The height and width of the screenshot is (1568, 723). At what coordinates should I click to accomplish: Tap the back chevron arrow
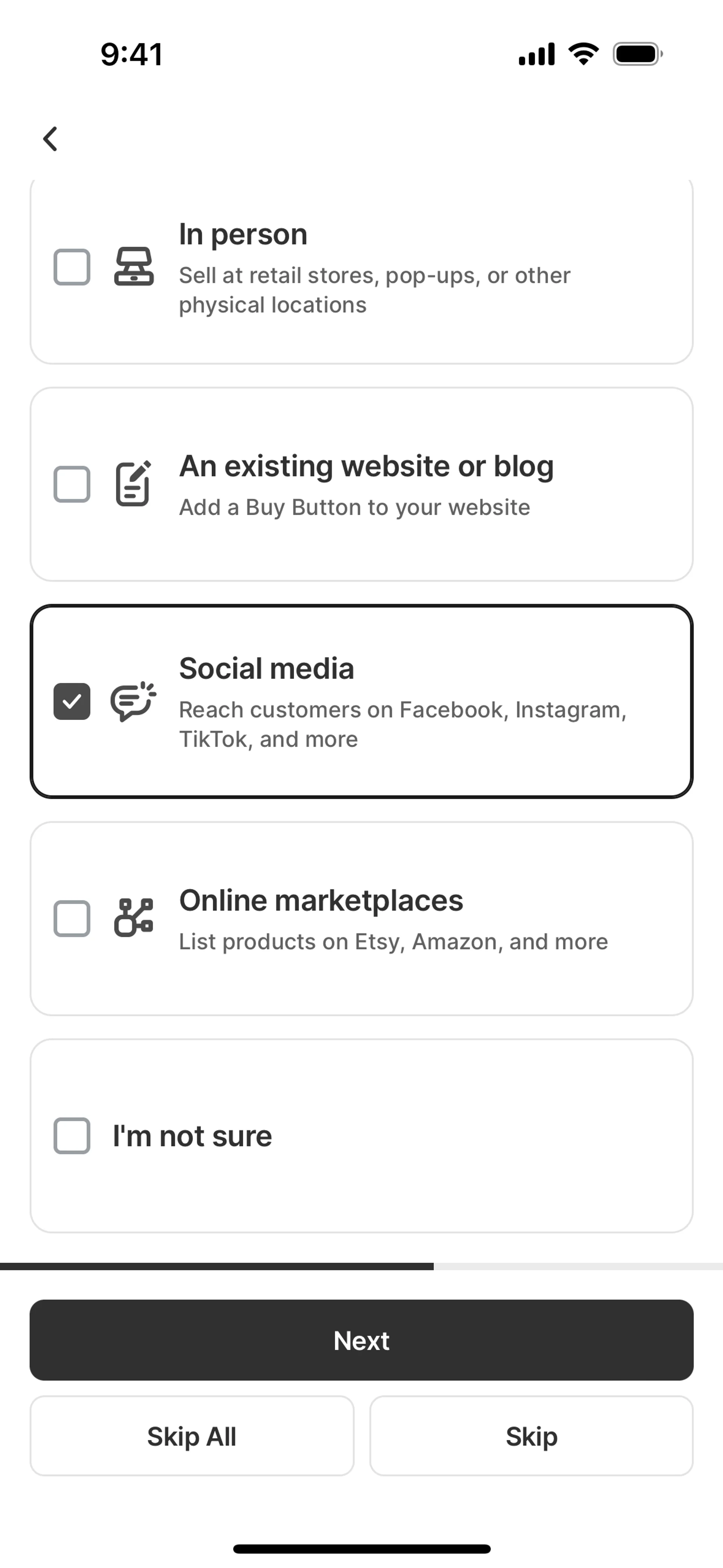50,139
